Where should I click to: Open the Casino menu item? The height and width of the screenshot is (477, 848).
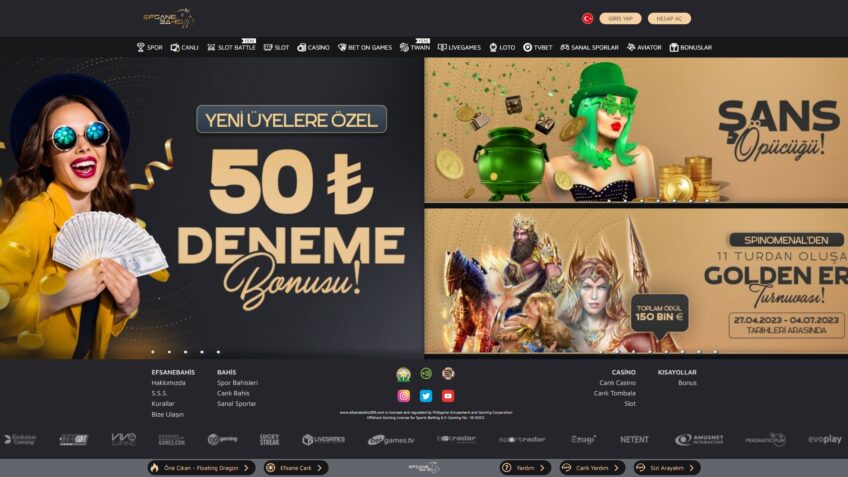pyautogui.click(x=313, y=47)
